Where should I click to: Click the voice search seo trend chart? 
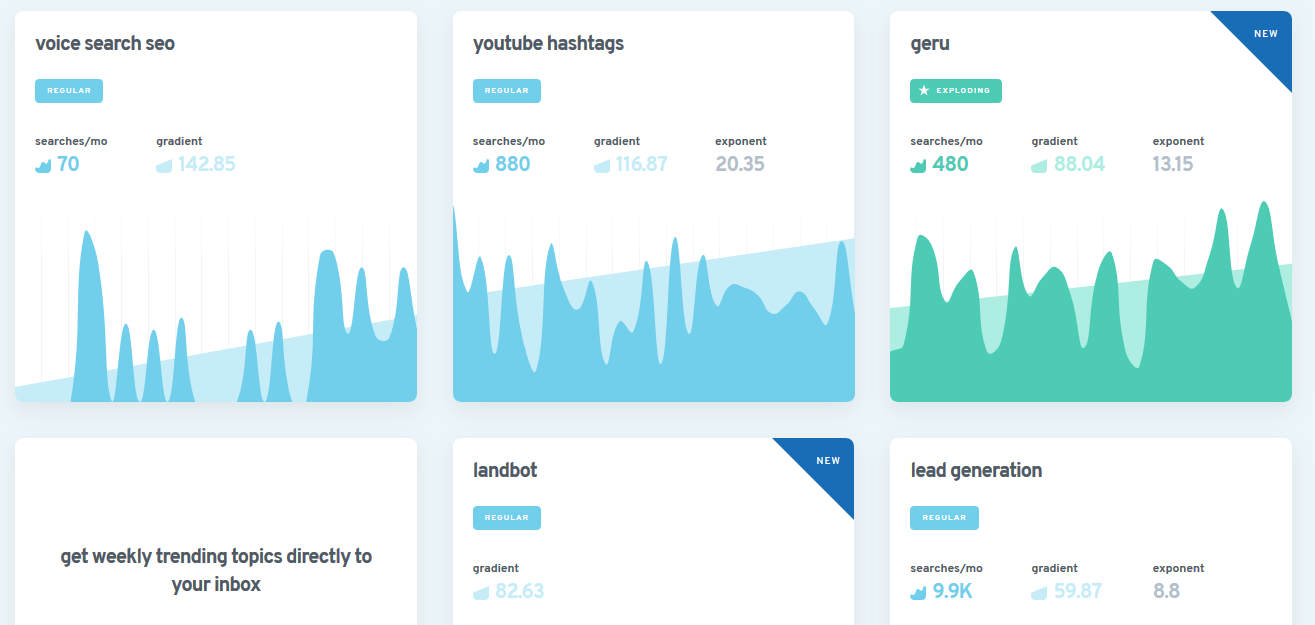[216, 310]
